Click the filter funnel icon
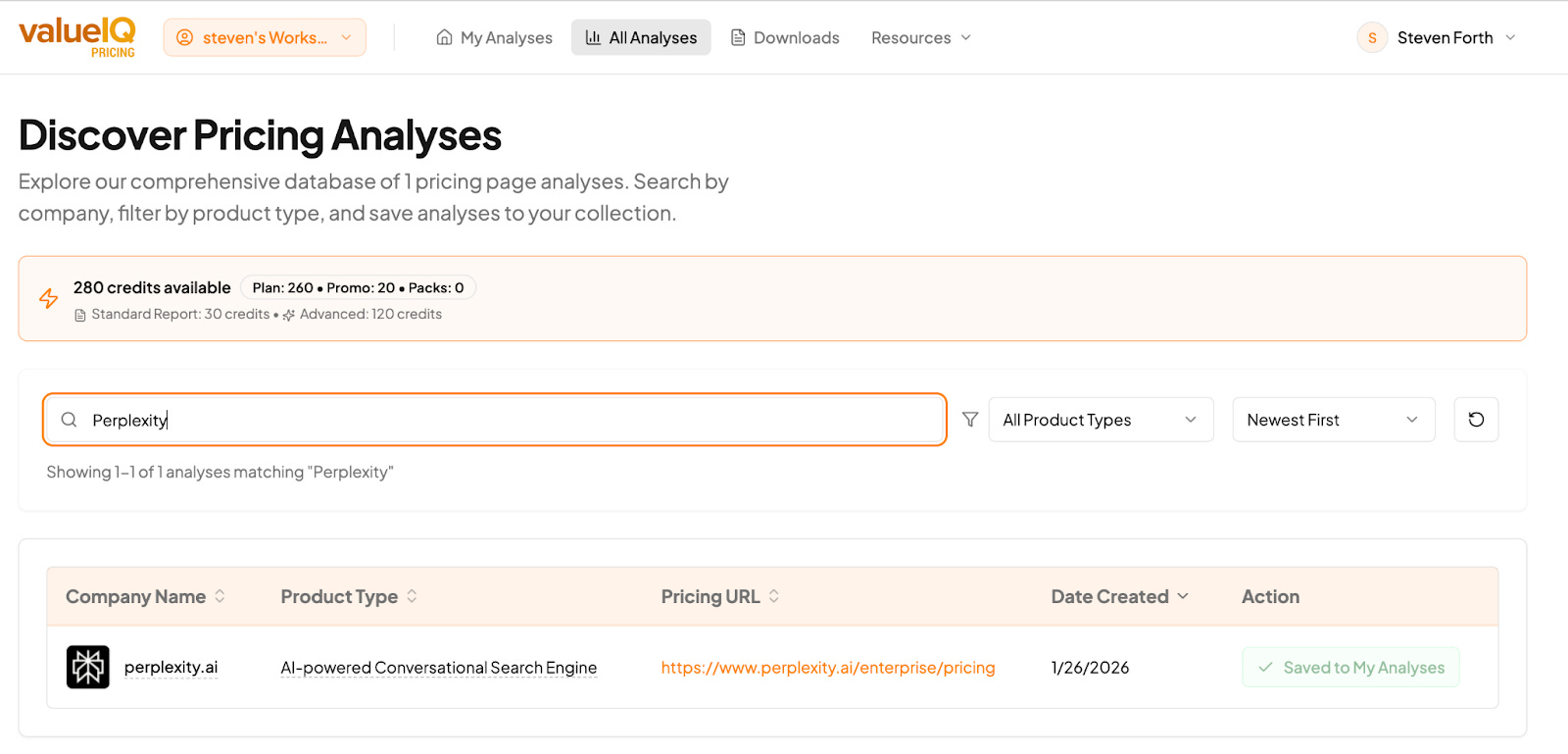This screenshot has height=754, width=1568. click(x=970, y=420)
